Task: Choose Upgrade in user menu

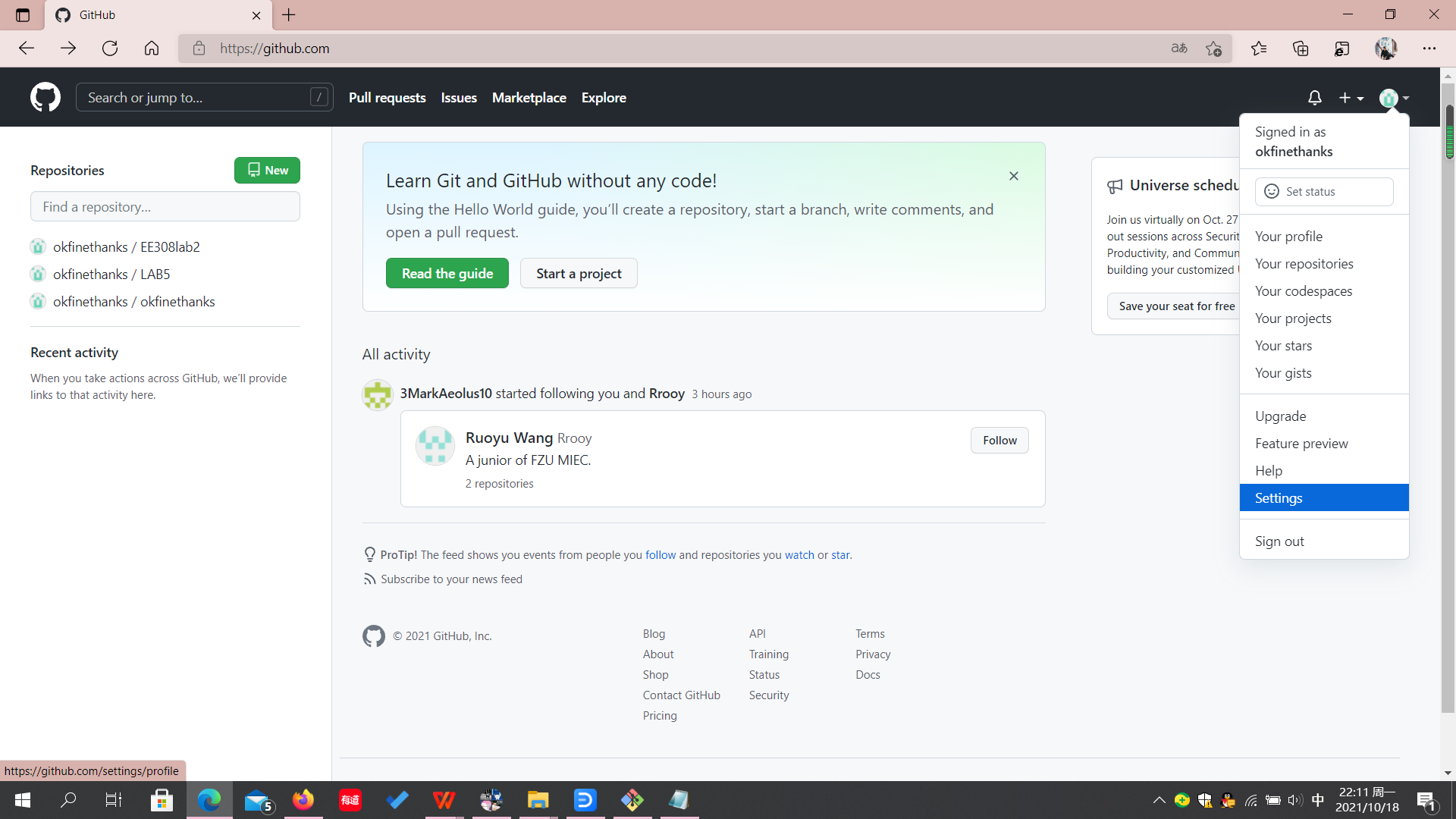Action: point(1324,416)
